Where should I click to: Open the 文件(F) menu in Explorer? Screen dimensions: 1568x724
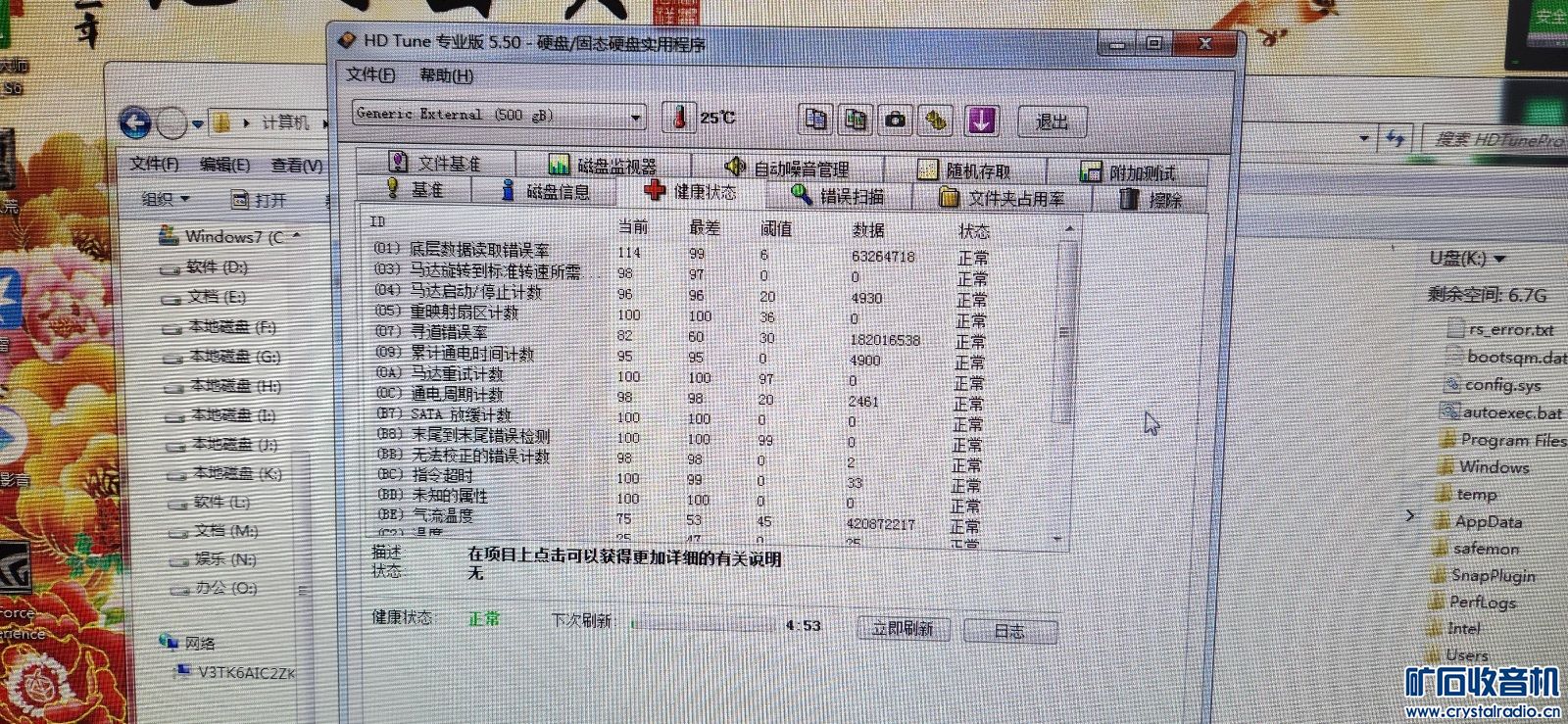point(154,164)
